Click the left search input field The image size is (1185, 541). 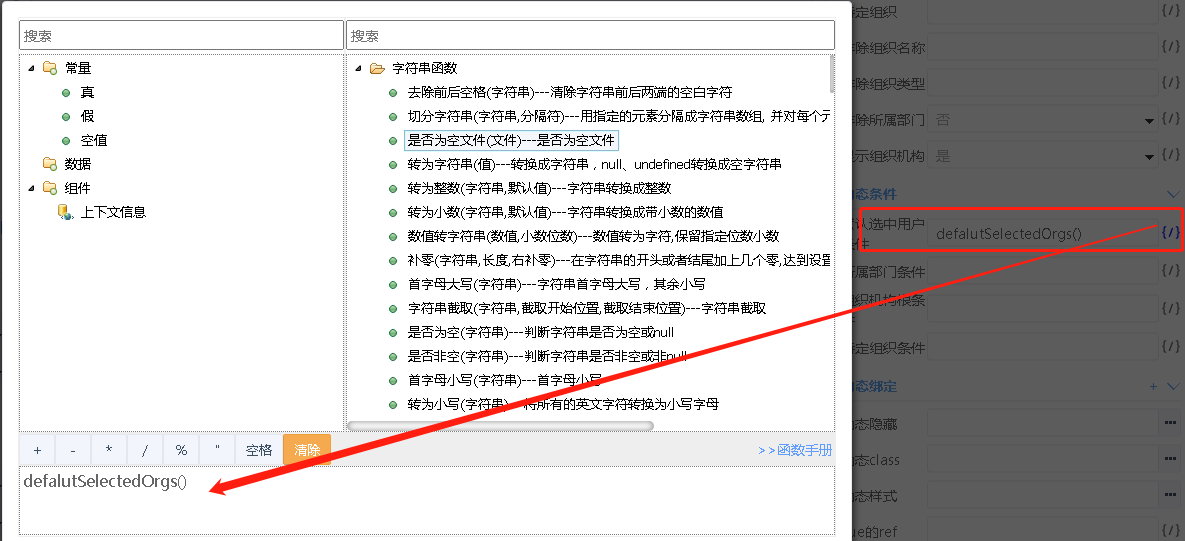point(180,35)
